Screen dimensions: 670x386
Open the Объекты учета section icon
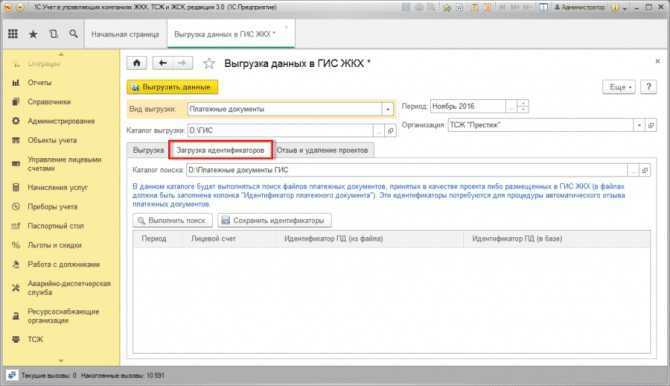16,140
